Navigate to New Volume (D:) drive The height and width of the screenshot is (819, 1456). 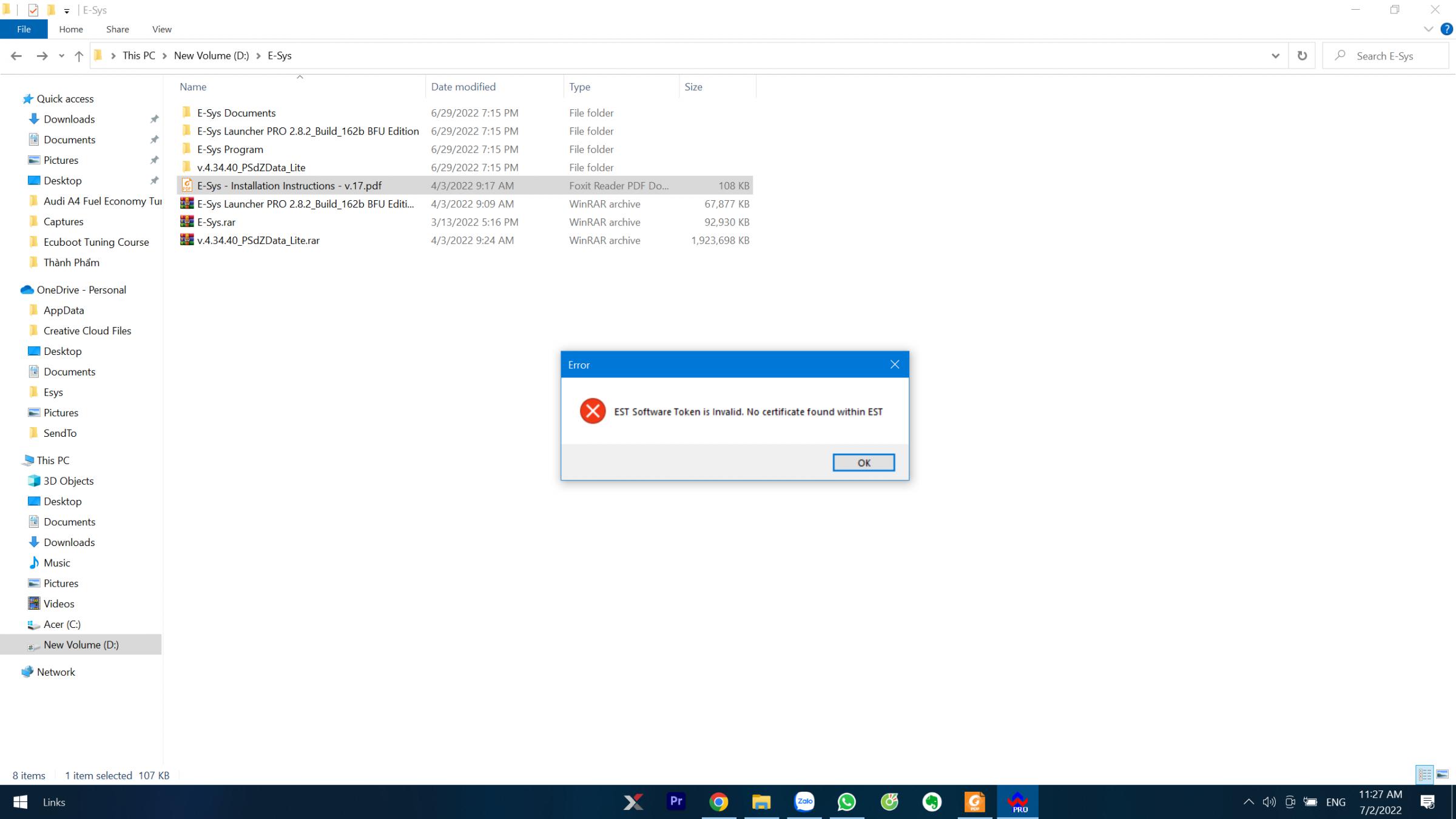tap(80, 644)
